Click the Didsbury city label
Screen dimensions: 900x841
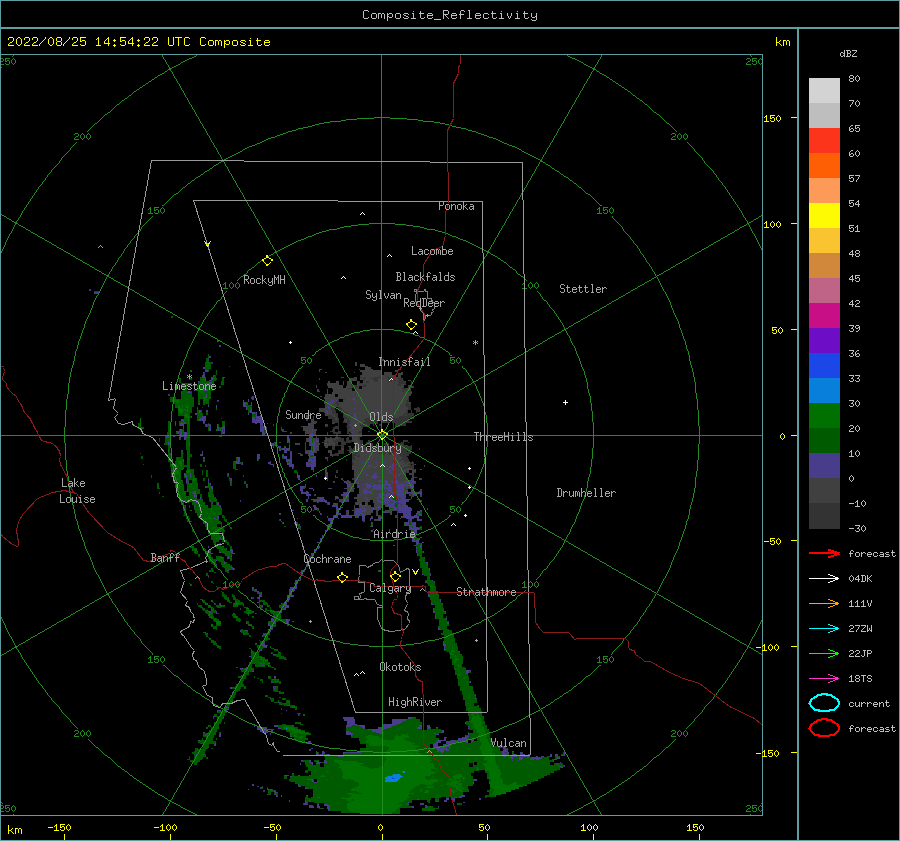(x=377, y=448)
